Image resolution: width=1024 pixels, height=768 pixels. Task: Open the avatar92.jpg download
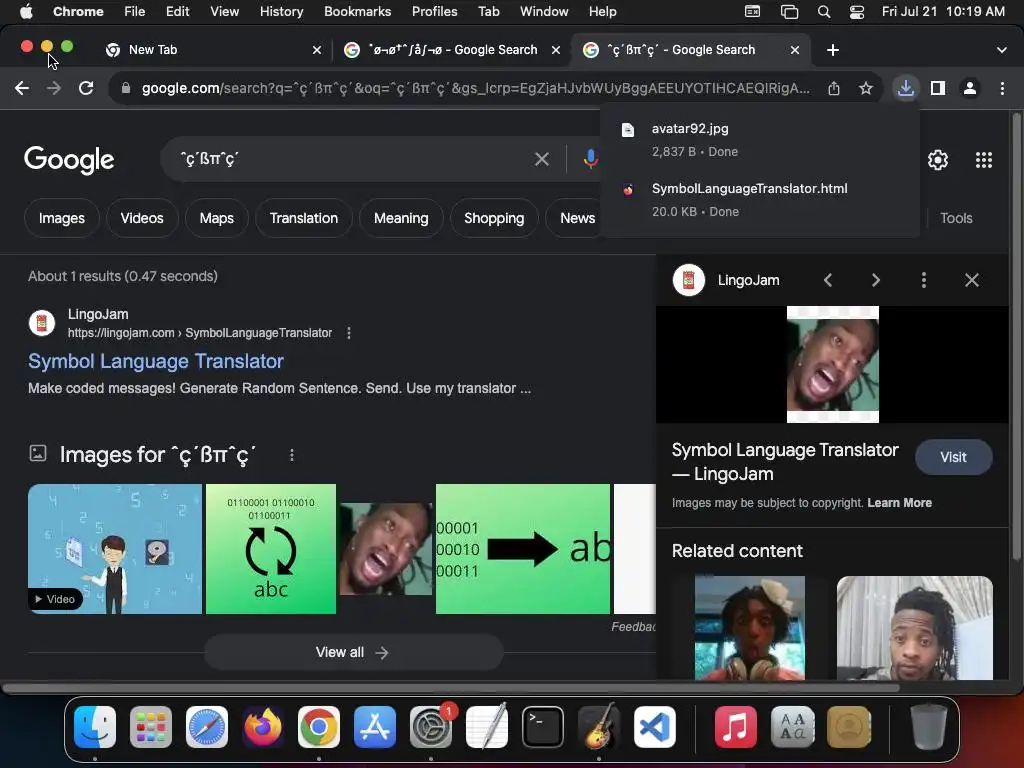tap(760, 140)
